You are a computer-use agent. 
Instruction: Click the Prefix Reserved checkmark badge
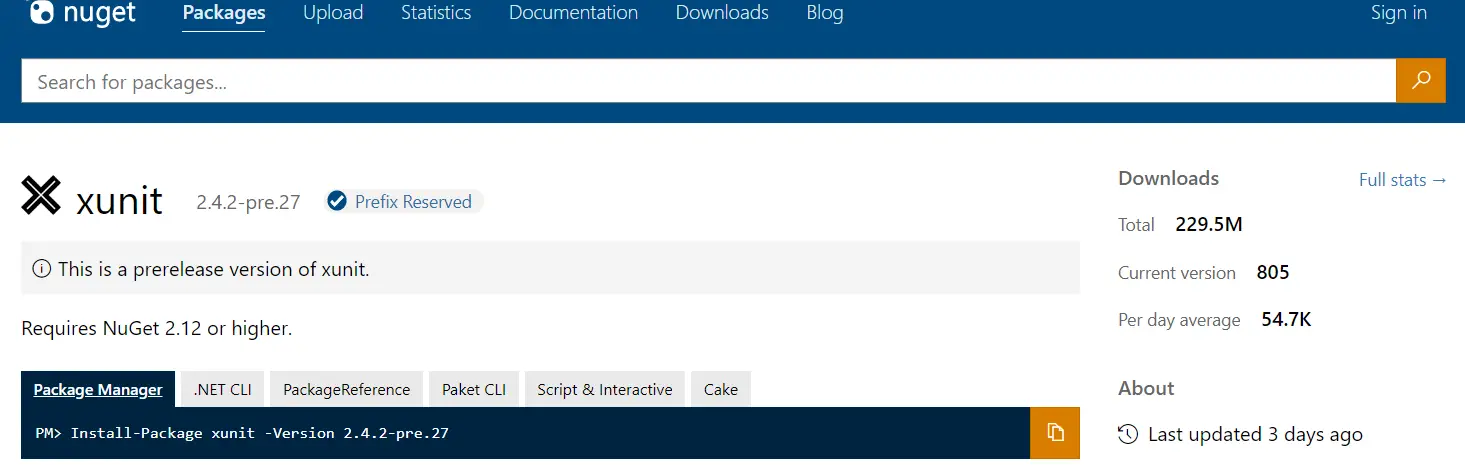click(337, 202)
